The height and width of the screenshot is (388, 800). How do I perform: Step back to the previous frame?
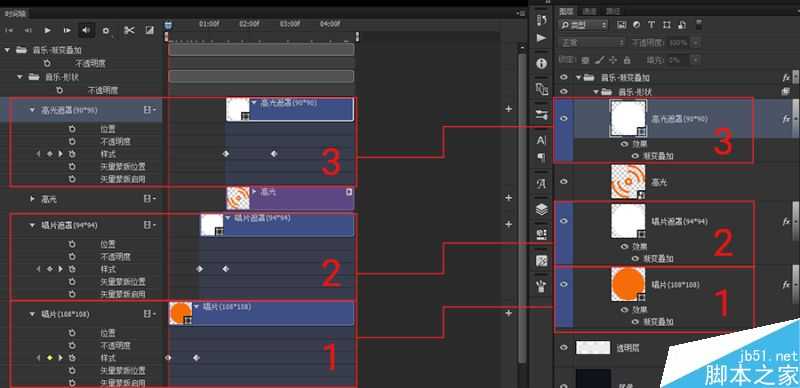(x=28, y=31)
